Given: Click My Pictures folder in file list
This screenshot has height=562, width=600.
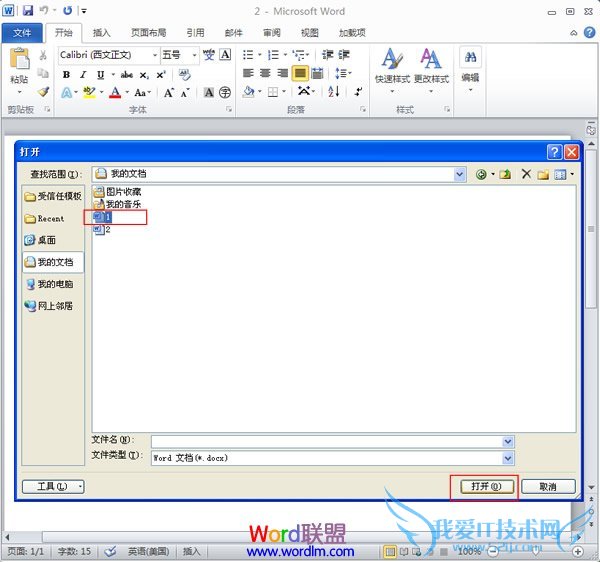Looking at the screenshot, I should click(x=117, y=192).
